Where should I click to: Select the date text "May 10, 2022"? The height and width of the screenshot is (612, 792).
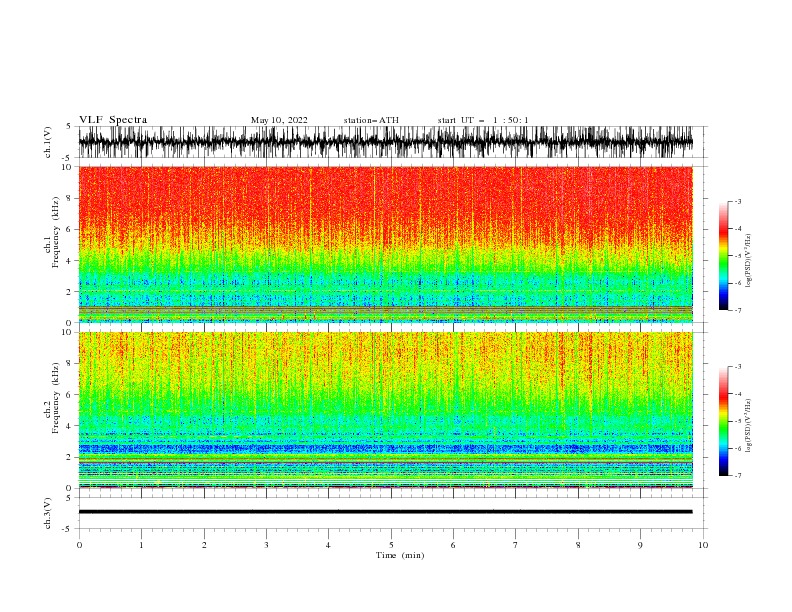[x=279, y=120]
